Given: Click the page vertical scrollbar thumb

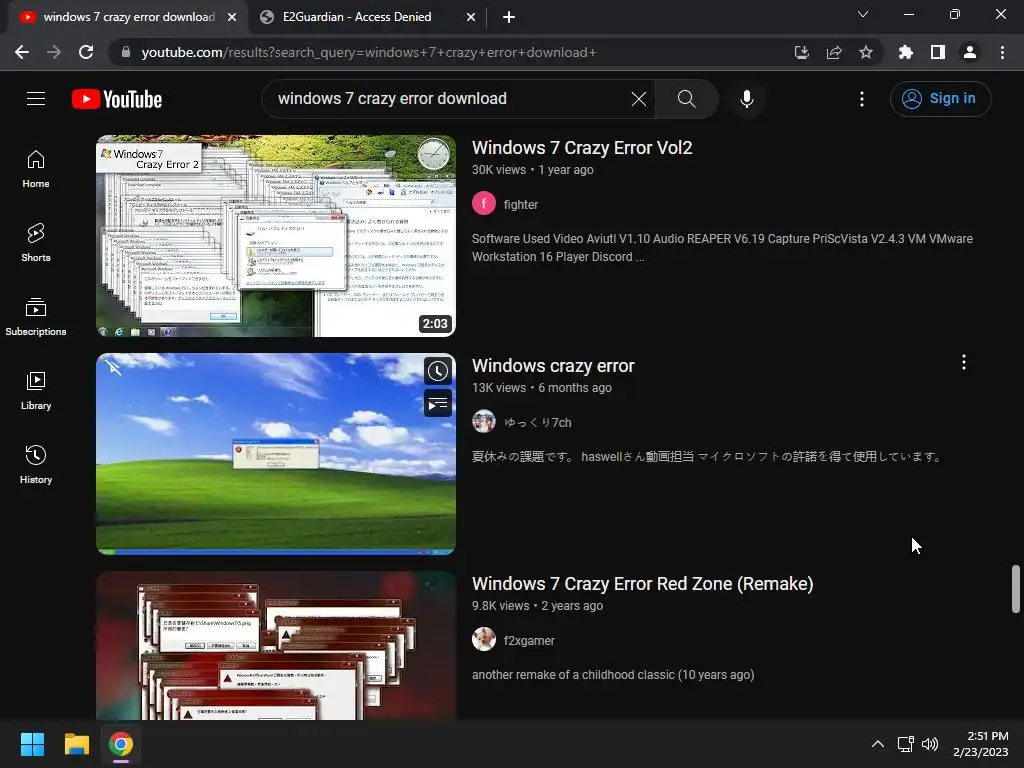Looking at the screenshot, I should [1016, 588].
